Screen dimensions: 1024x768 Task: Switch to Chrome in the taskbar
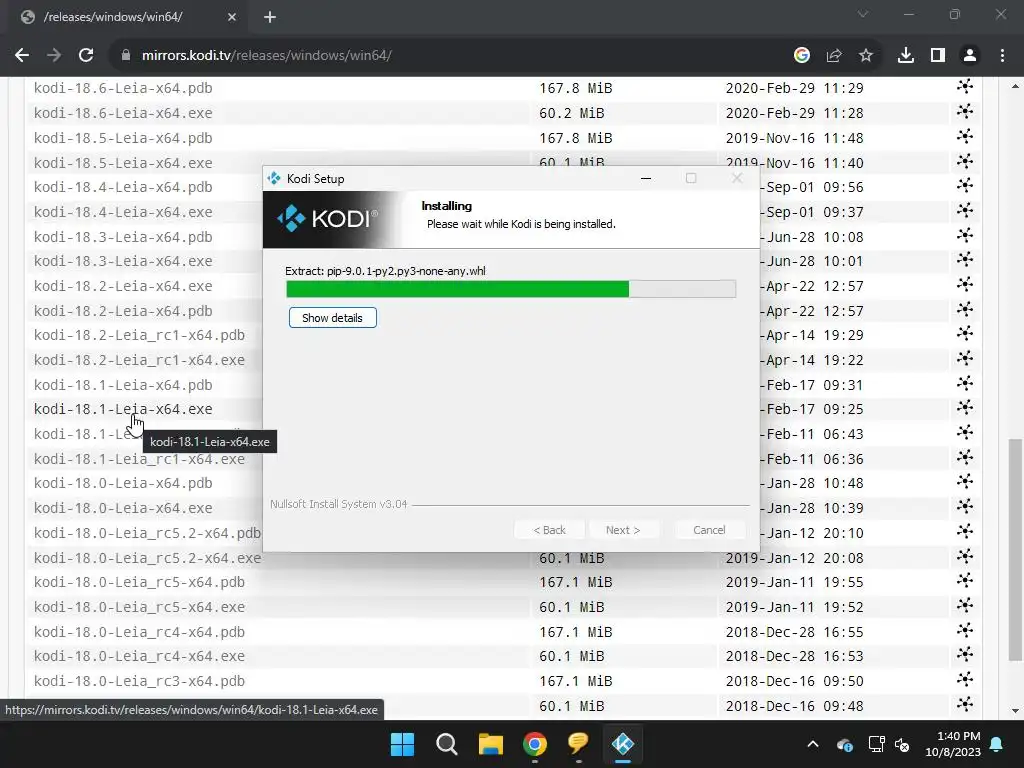(535, 744)
